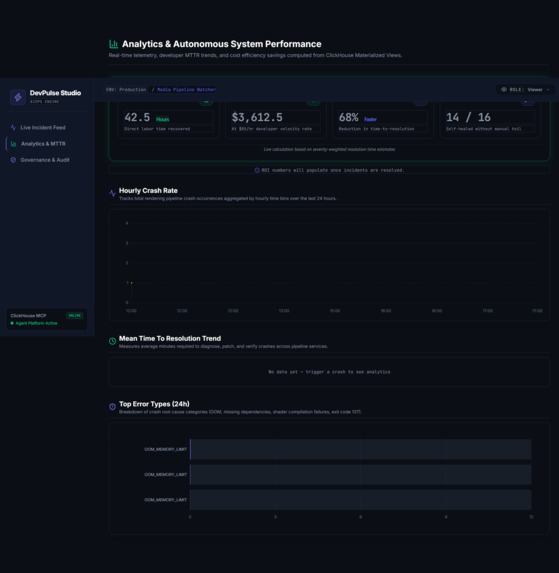This screenshot has width=559, height=573.
Task: Open the Media Pipeline Watcher breadcrumb link
Action: pyautogui.click(x=186, y=90)
